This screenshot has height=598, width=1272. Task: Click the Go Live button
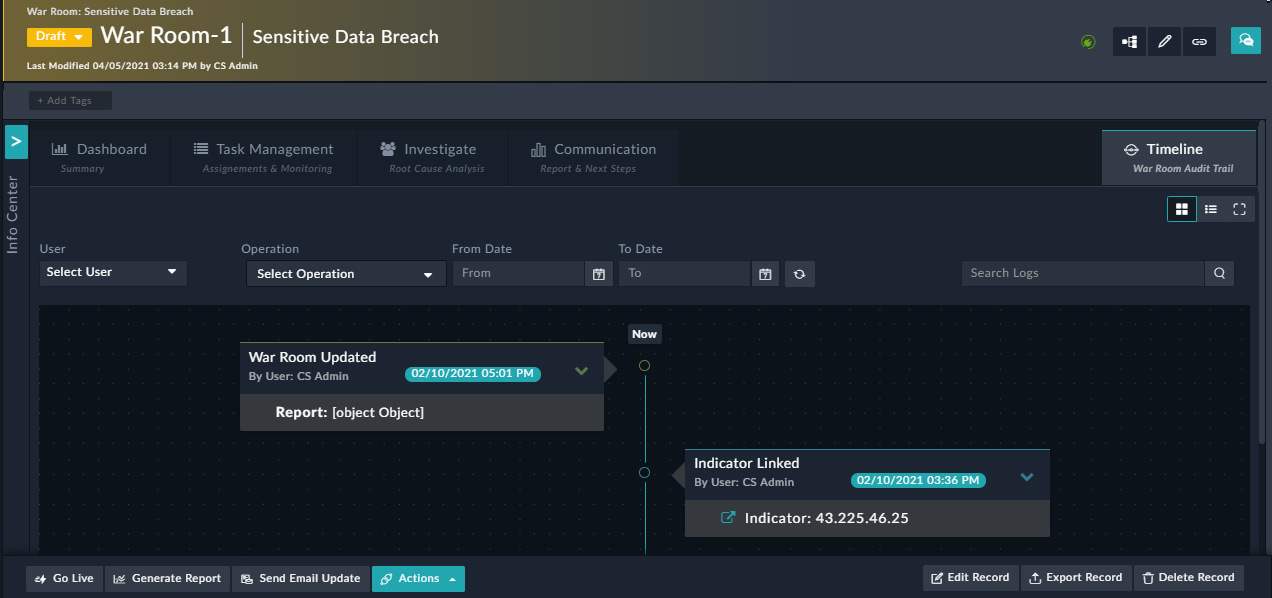click(x=63, y=578)
